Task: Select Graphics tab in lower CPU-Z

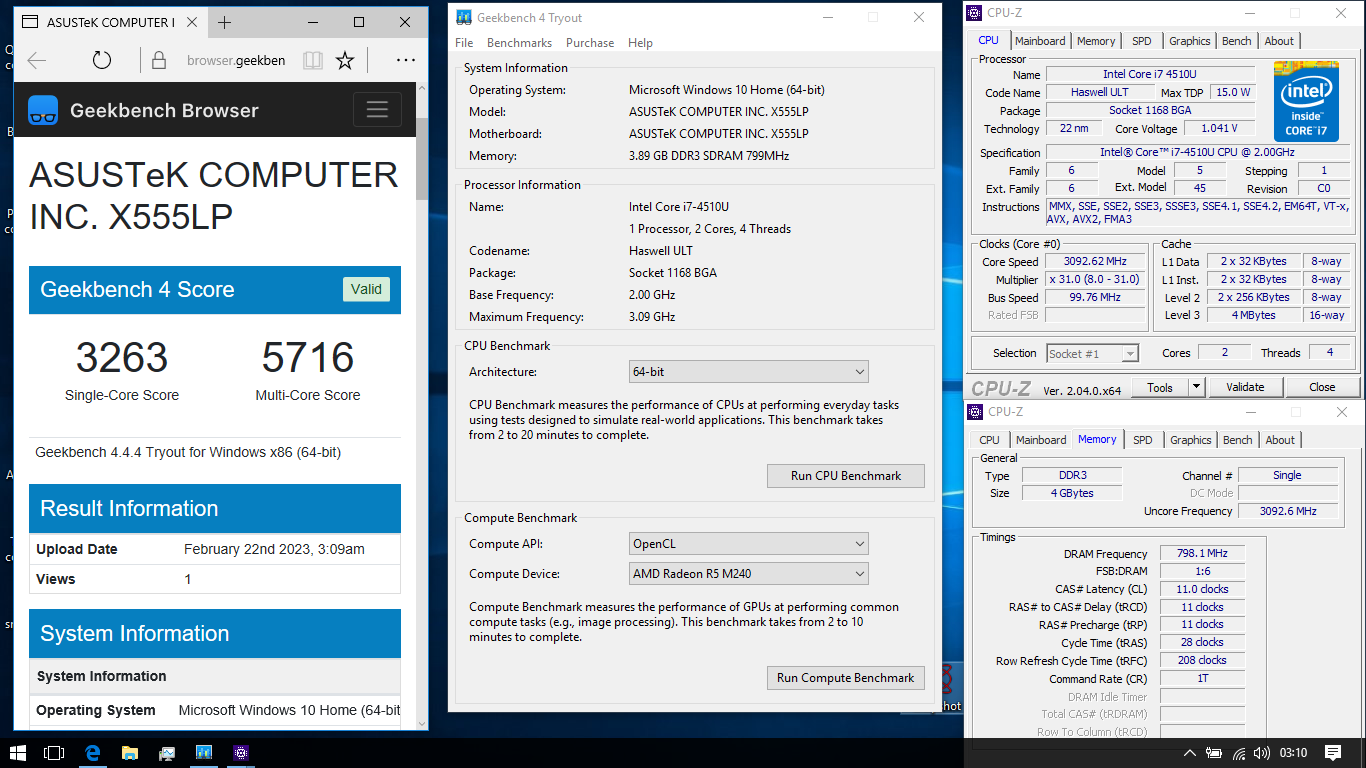Action: [x=1191, y=440]
